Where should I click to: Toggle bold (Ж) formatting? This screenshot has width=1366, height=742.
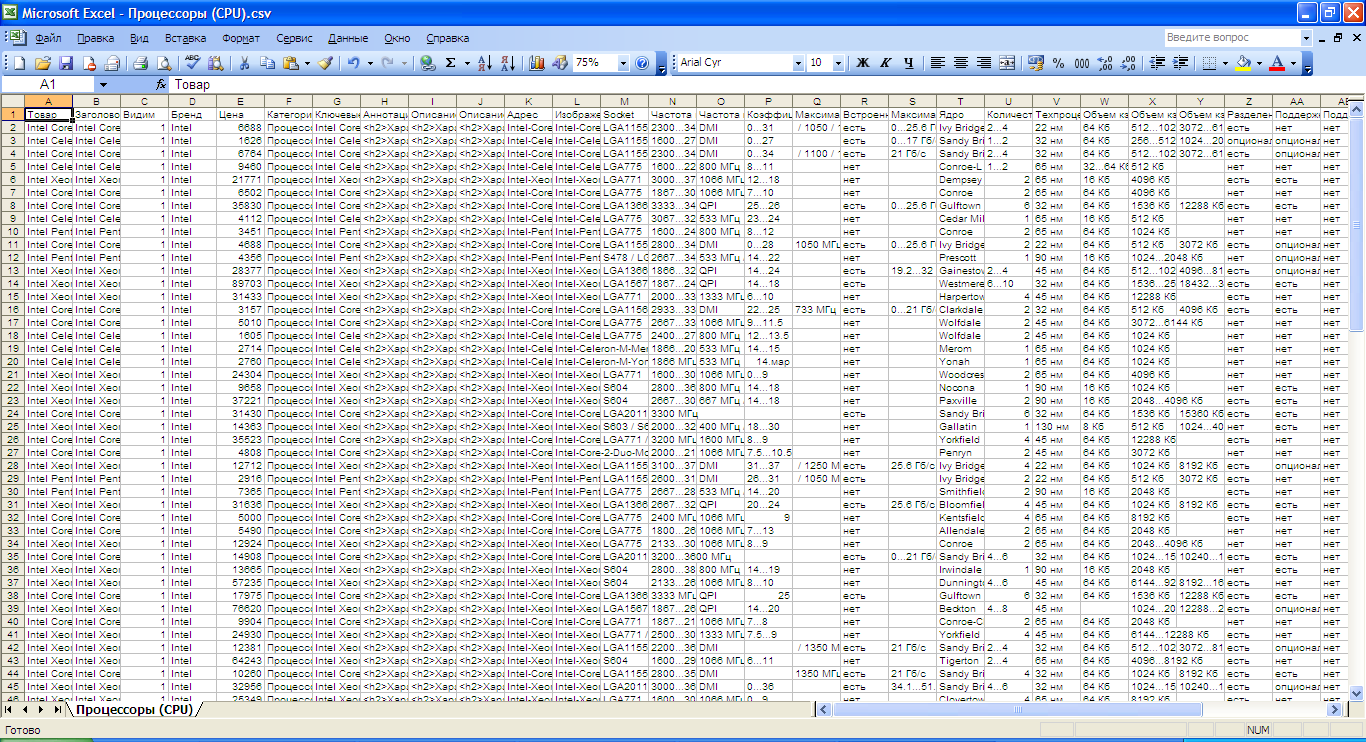[x=862, y=62]
